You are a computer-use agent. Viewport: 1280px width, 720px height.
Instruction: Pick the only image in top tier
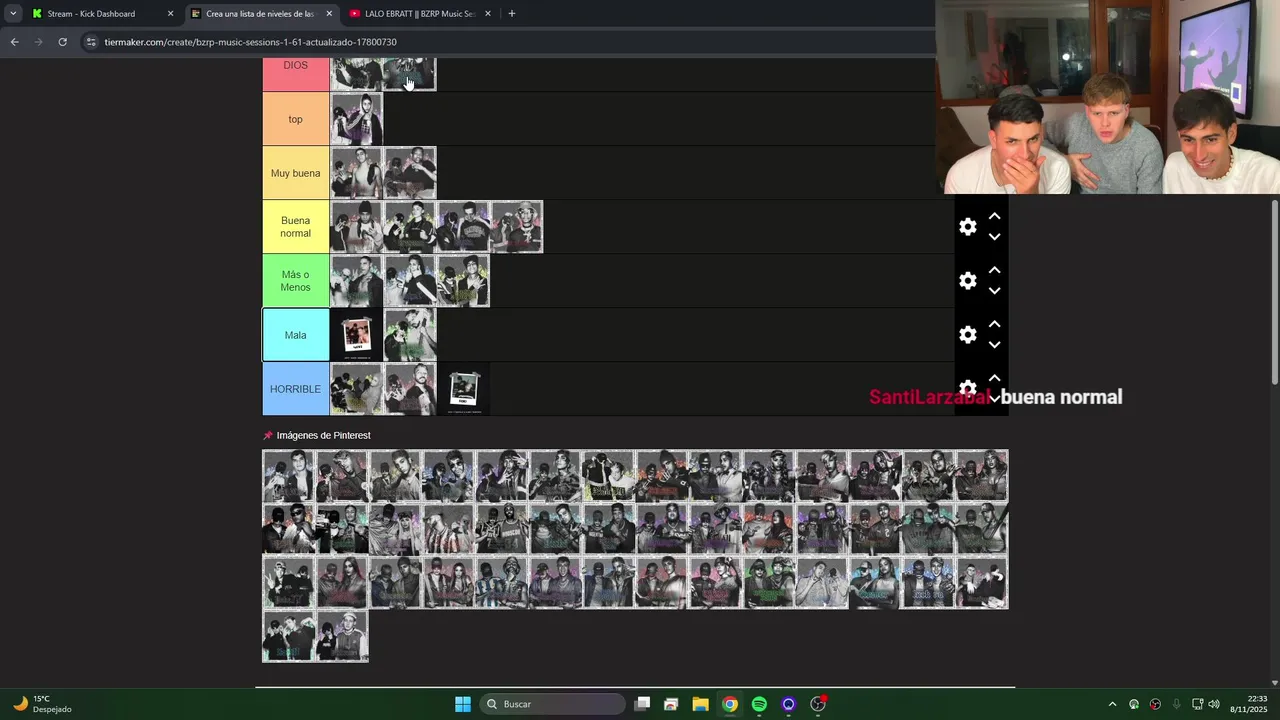click(357, 119)
